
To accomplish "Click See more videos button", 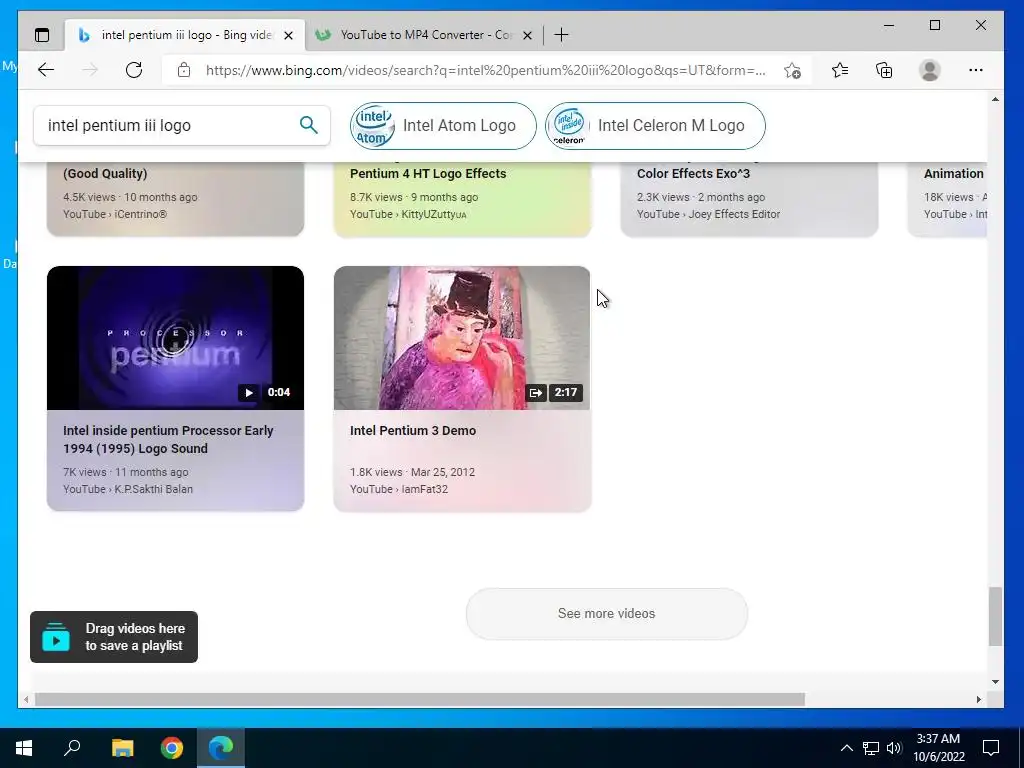I will coord(607,613).
